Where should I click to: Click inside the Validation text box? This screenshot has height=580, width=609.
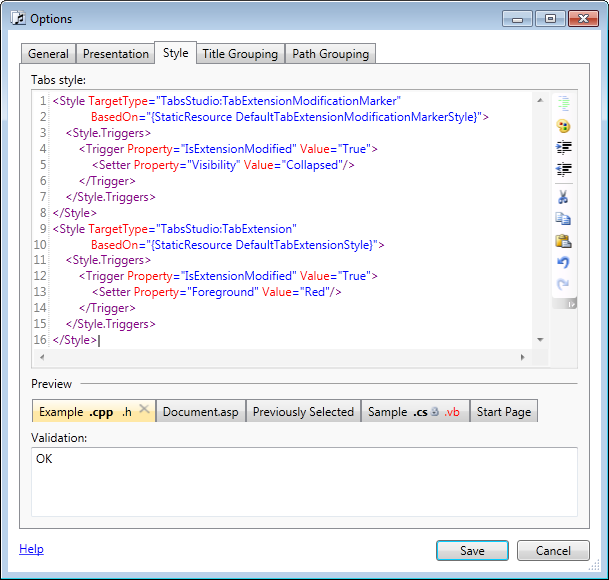tap(304, 482)
